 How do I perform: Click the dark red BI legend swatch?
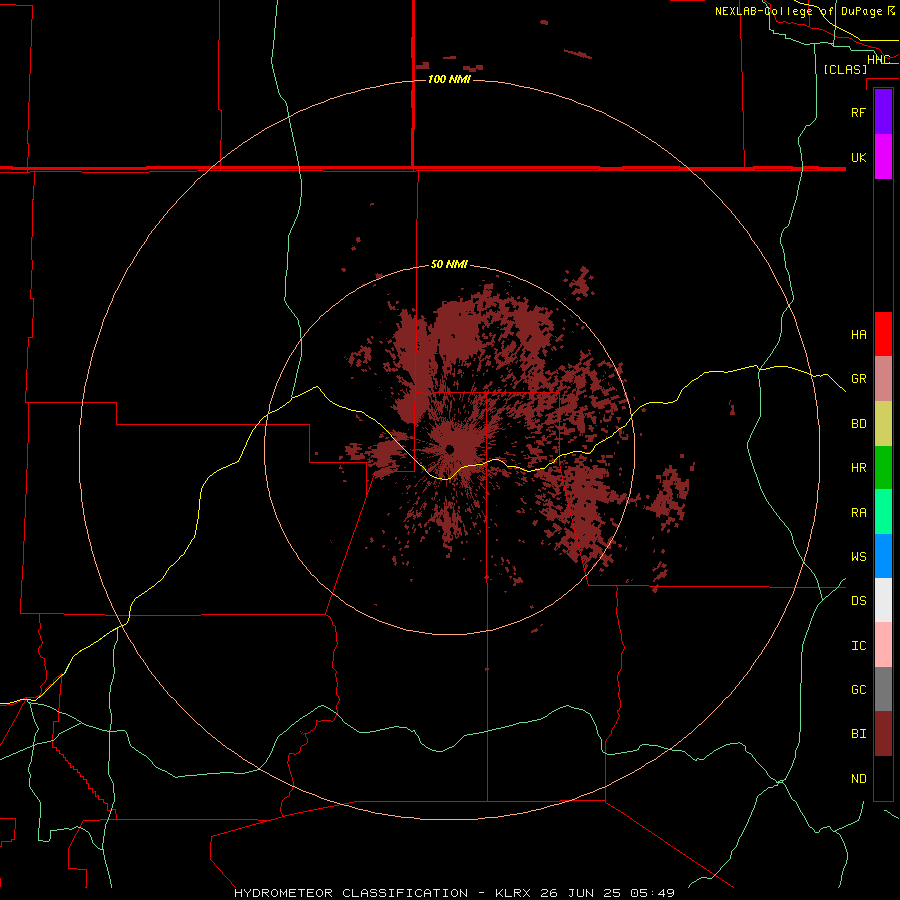883,734
